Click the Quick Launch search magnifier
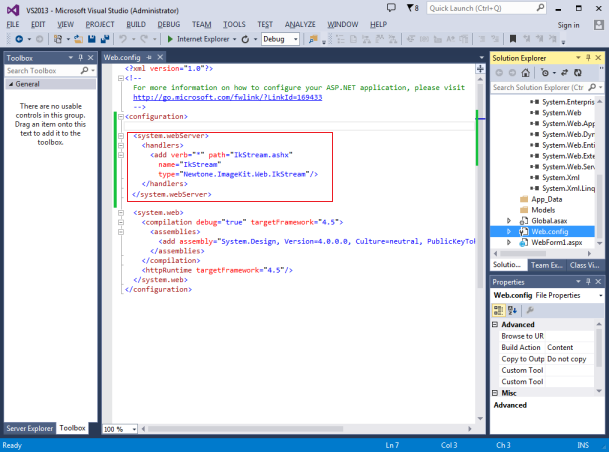This screenshot has width=609, height=452. click(x=540, y=7)
